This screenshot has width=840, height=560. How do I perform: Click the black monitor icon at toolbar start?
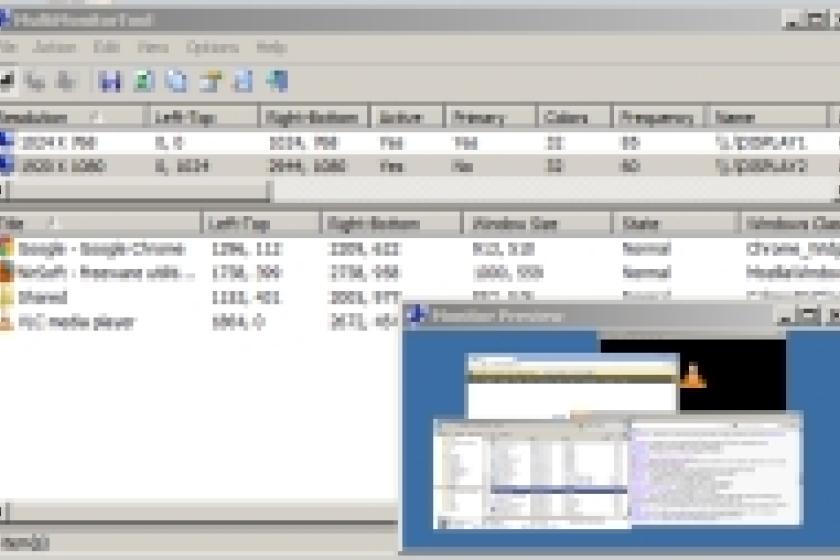[x=6, y=81]
